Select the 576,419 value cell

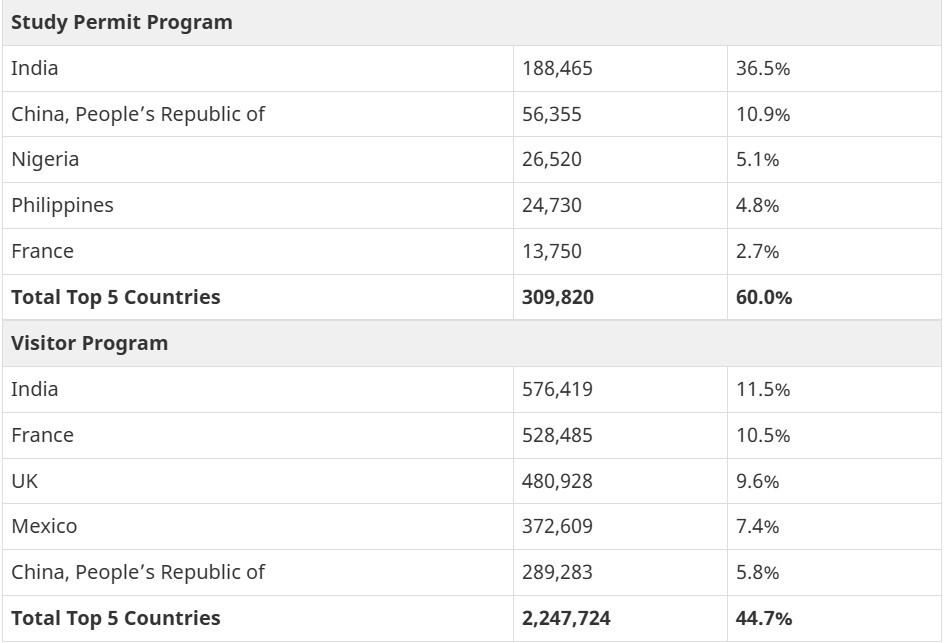557,389
